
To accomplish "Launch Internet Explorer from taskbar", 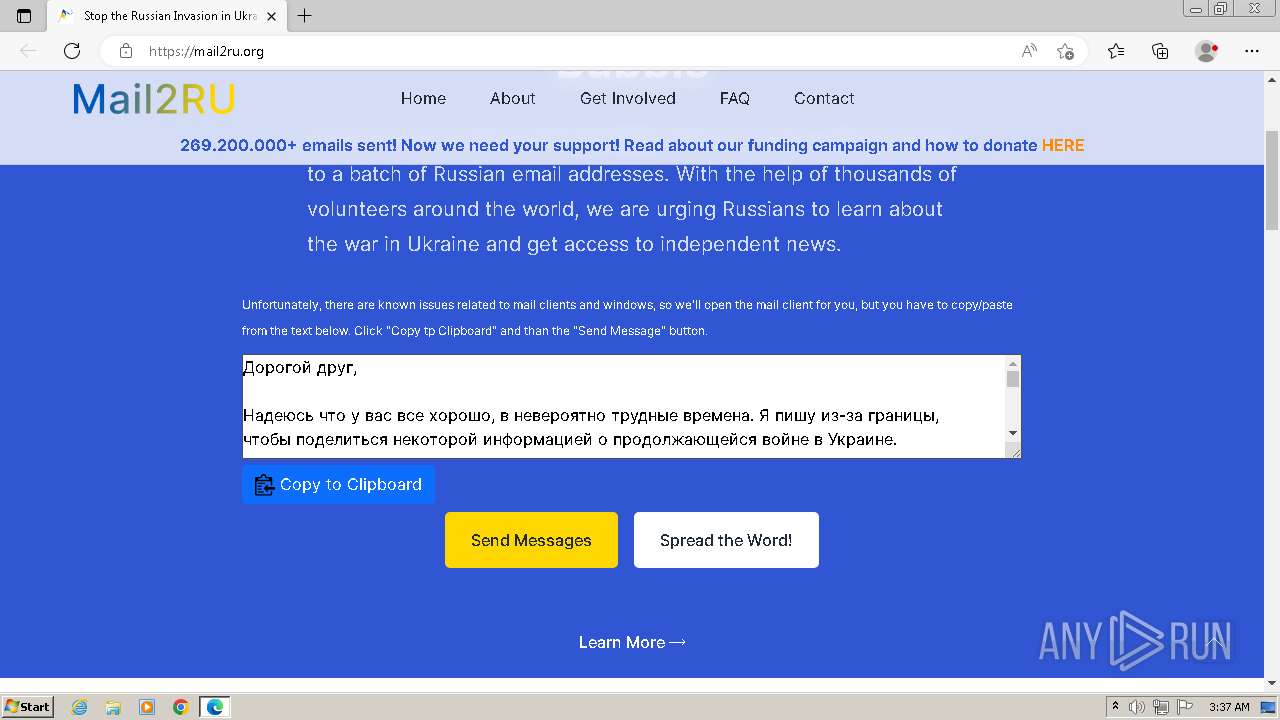I will 79,707.
